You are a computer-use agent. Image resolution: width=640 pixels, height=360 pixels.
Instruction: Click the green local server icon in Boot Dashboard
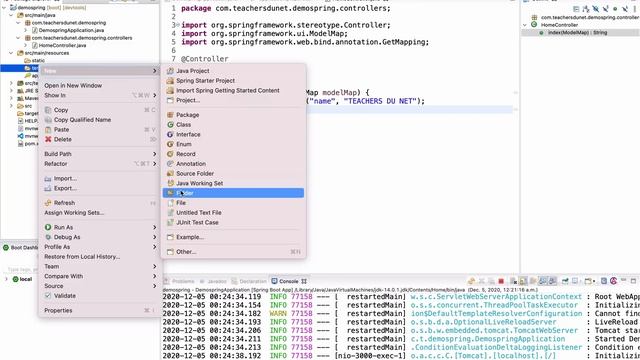(16, 280)
